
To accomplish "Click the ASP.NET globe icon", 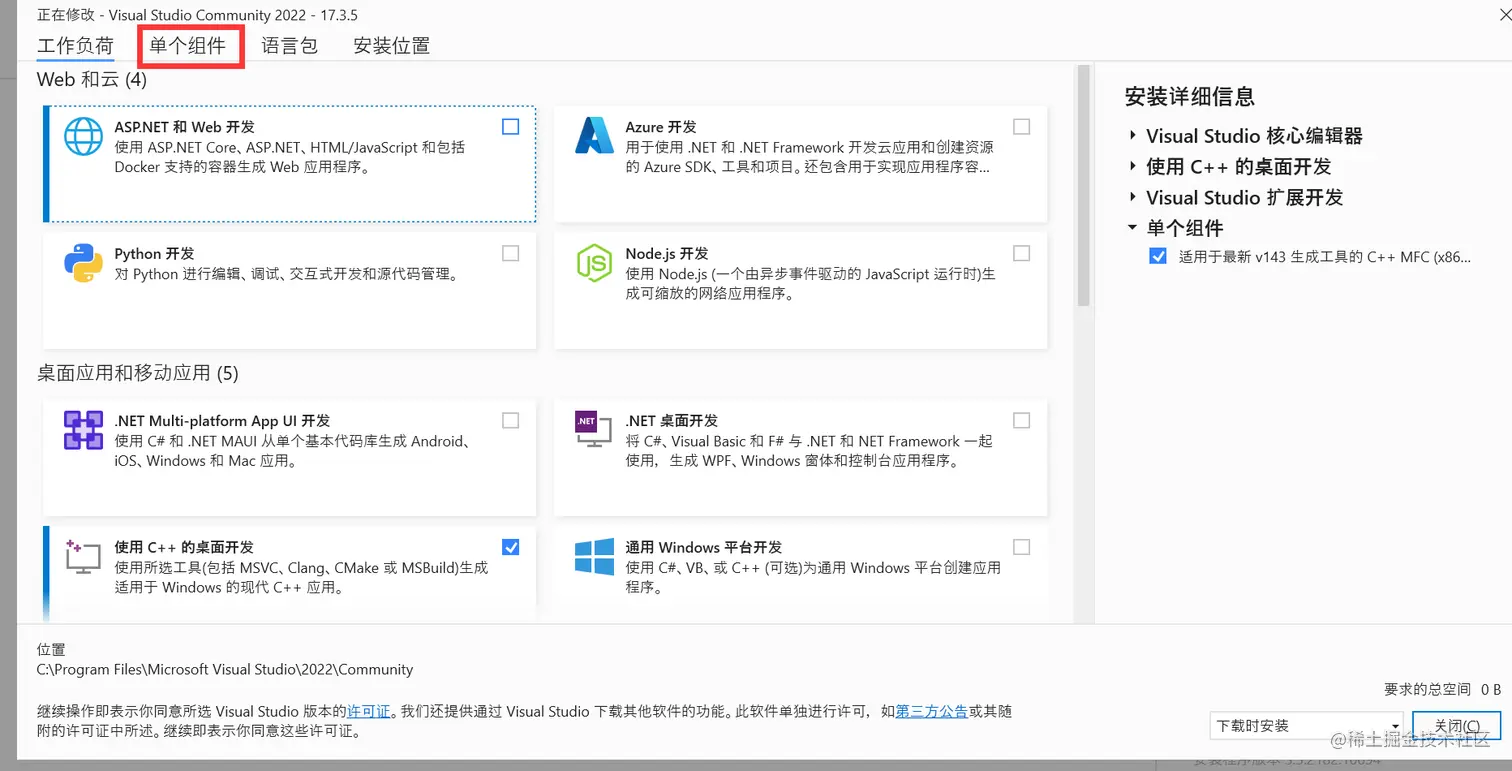I will 84,136.
